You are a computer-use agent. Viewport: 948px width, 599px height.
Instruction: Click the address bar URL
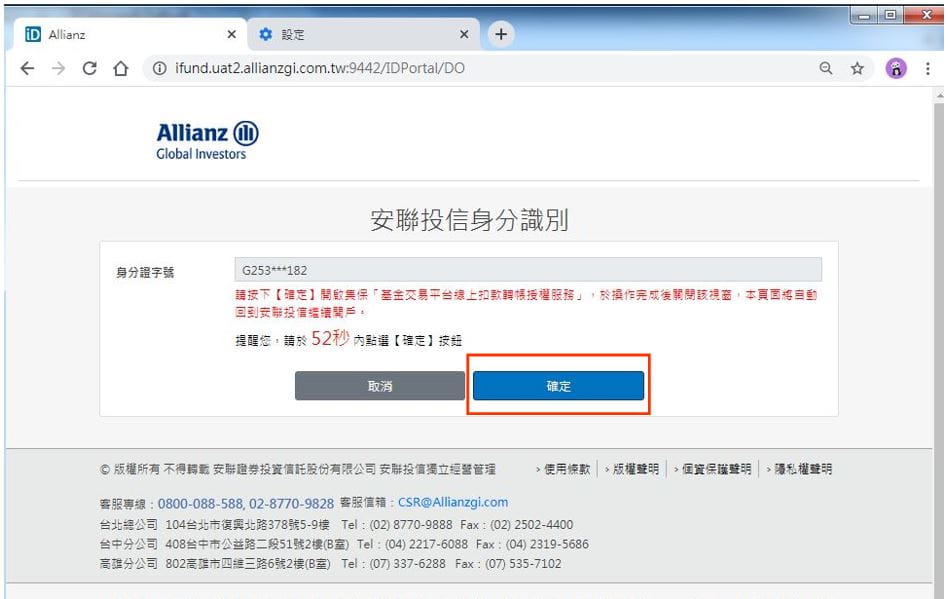coord(320,68)
